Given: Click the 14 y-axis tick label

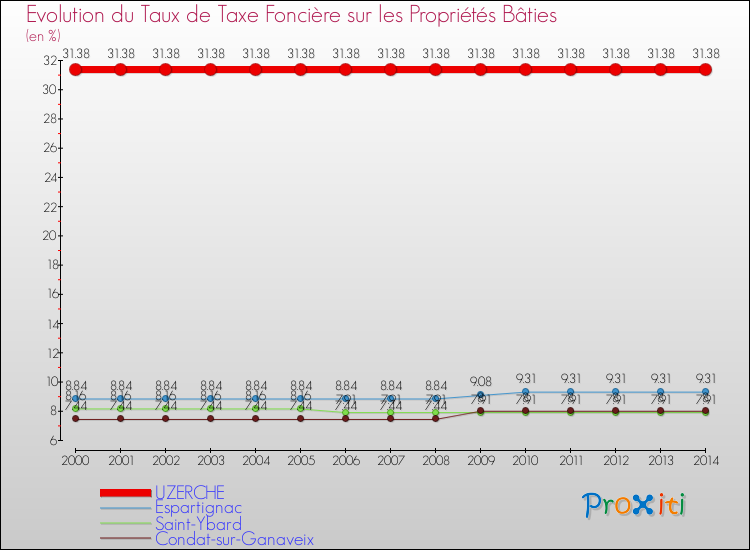Looking at the screenshot, I should pyautogui.click(x=52, y=324).
